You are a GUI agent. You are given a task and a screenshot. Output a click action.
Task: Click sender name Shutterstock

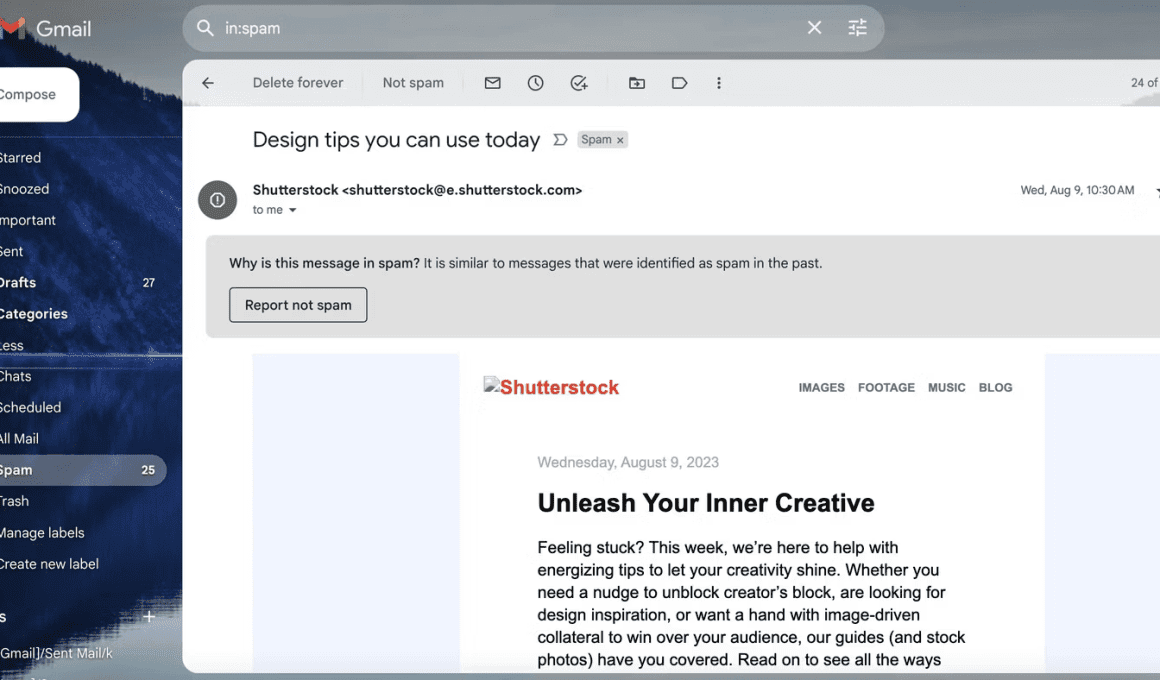point(295,190)
